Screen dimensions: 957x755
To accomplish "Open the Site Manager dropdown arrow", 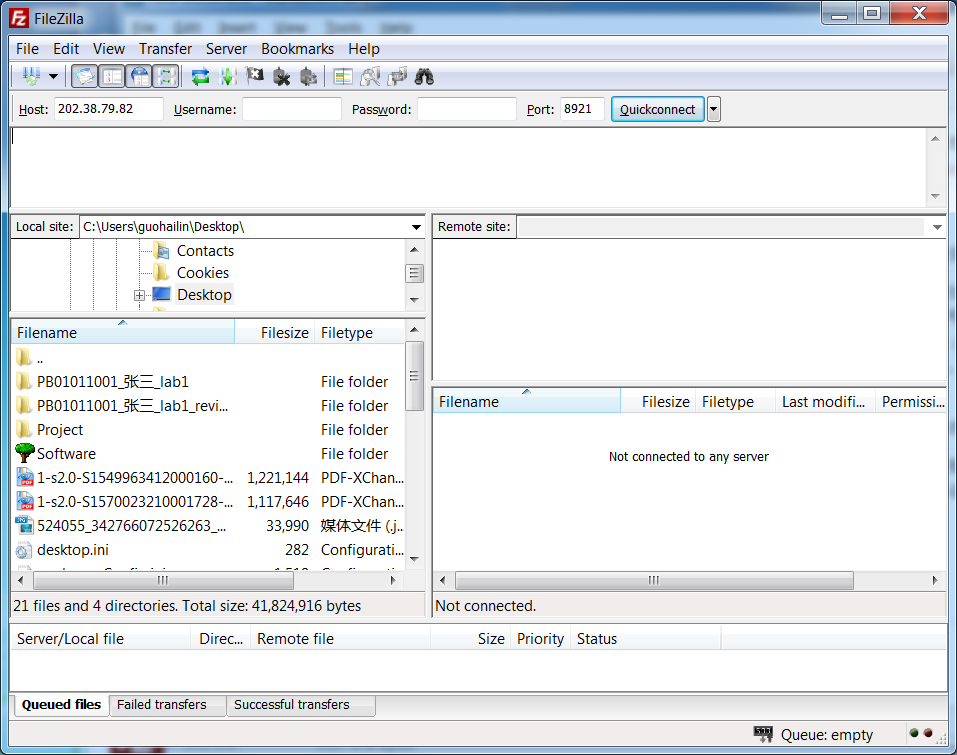I will click(x=54, y=76).
